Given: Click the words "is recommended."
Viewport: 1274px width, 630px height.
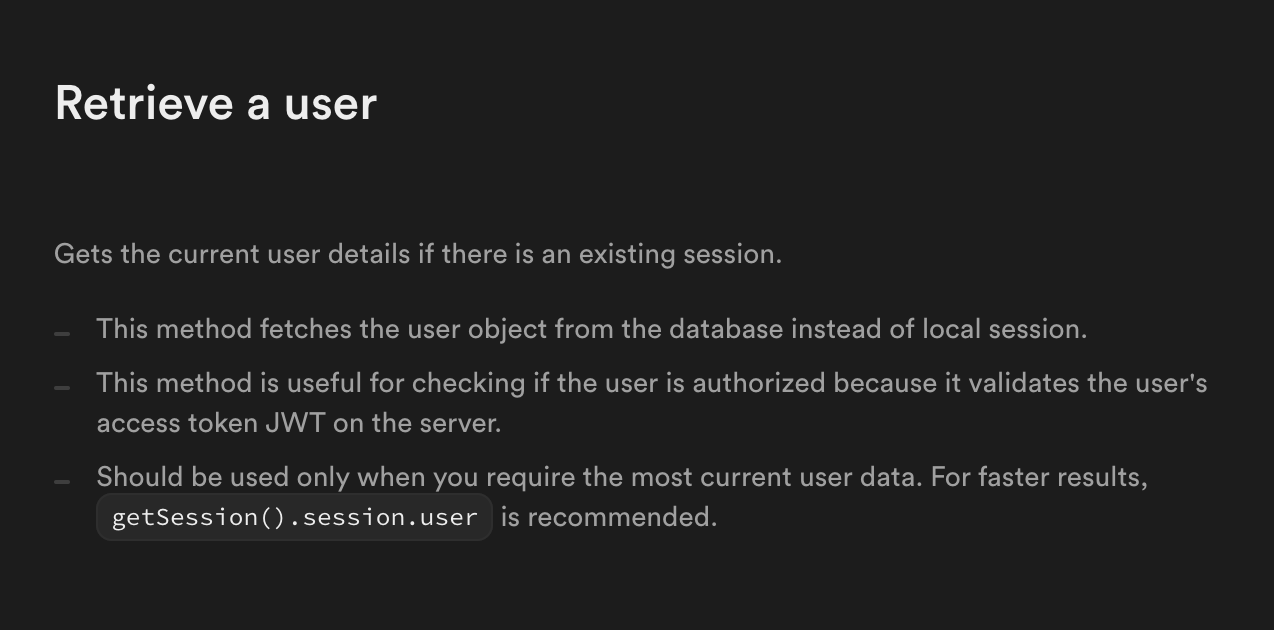Looking at the screenshot, I should [609, 517].
